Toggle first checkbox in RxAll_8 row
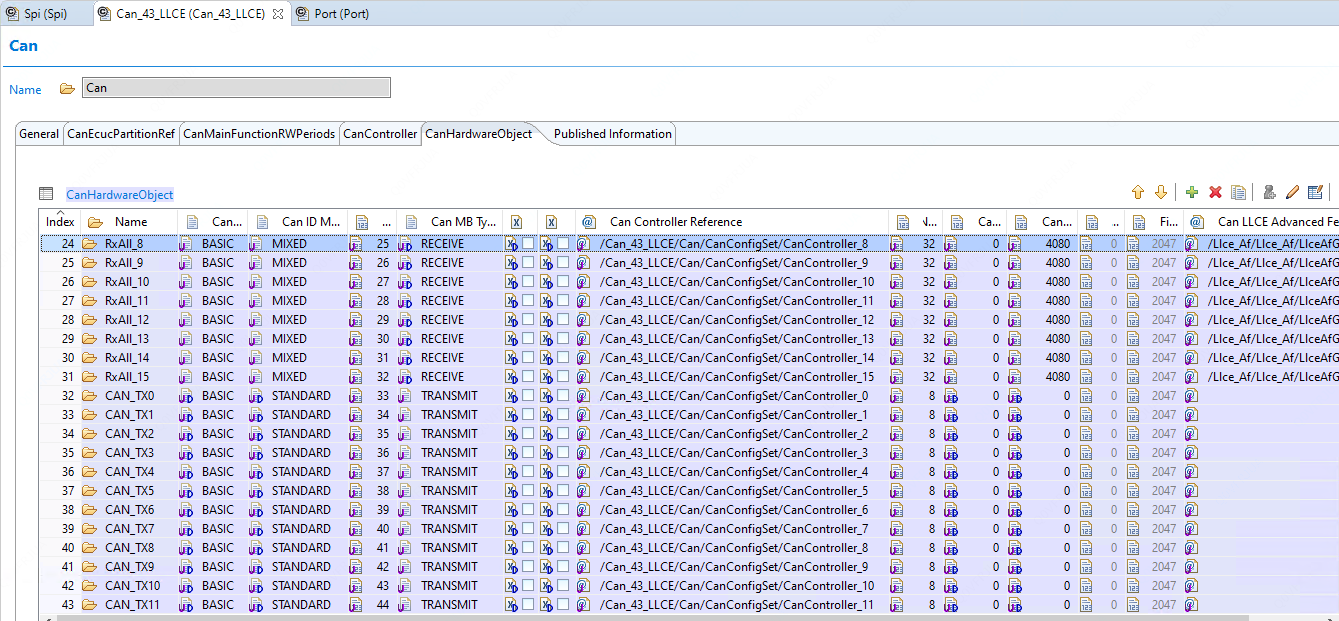 (x=527, y=244)
